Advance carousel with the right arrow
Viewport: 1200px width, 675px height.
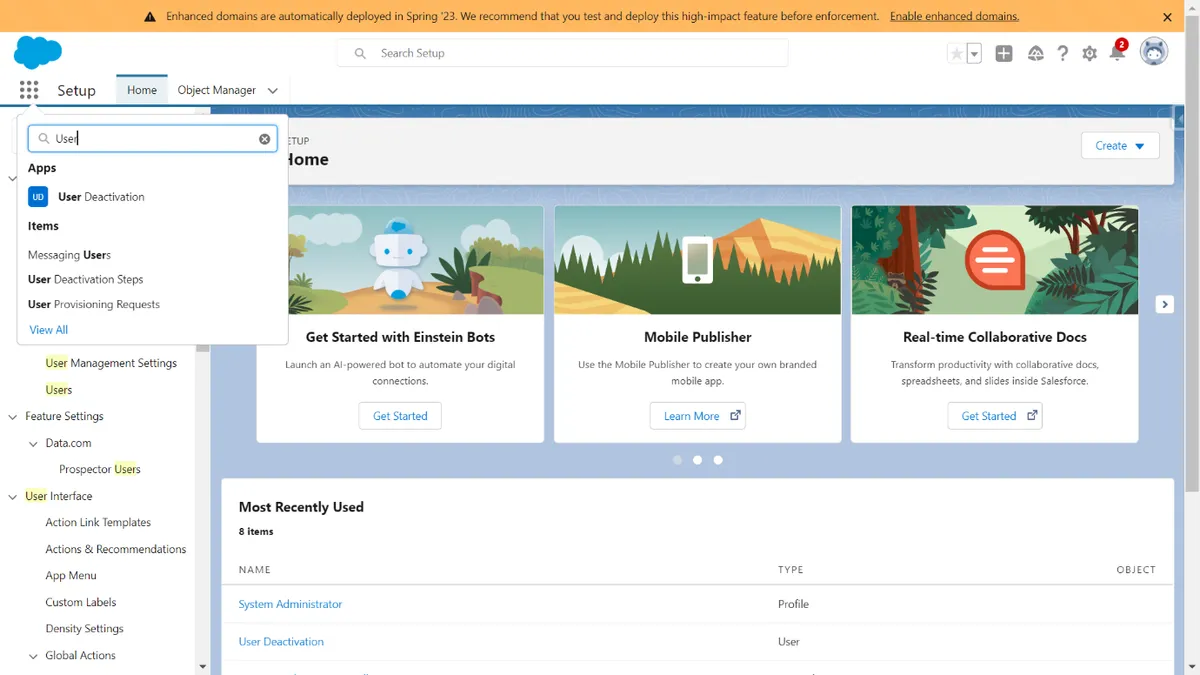tap(1164, 304)
